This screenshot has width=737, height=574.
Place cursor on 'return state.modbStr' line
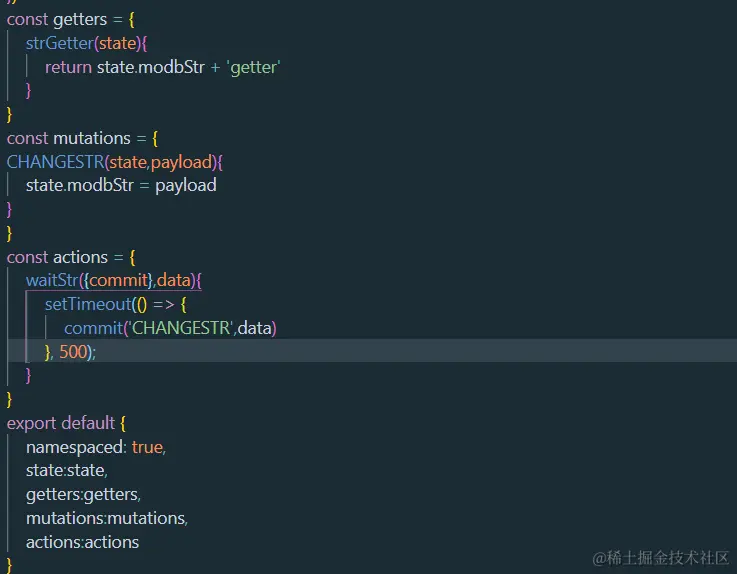[x=163, y=68]
